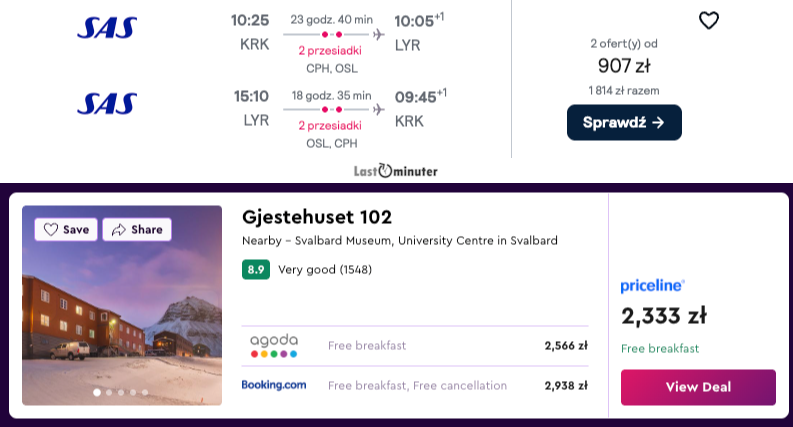Select the second dot in photo carousel
Viewport: 793px width, 427px height.
pyautogui.click(x=109, y=392)
